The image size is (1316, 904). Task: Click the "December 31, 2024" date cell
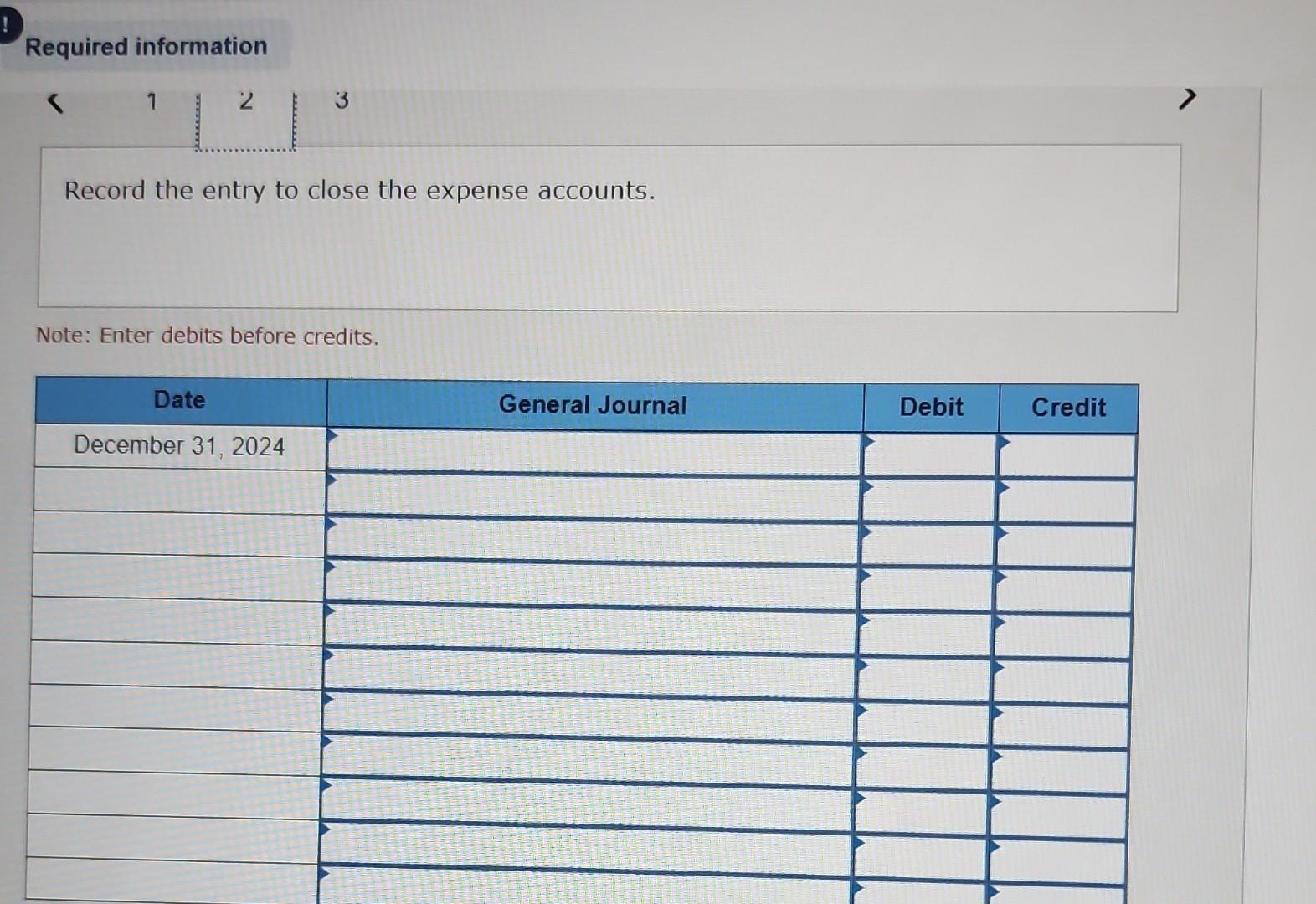pos(179,445)
